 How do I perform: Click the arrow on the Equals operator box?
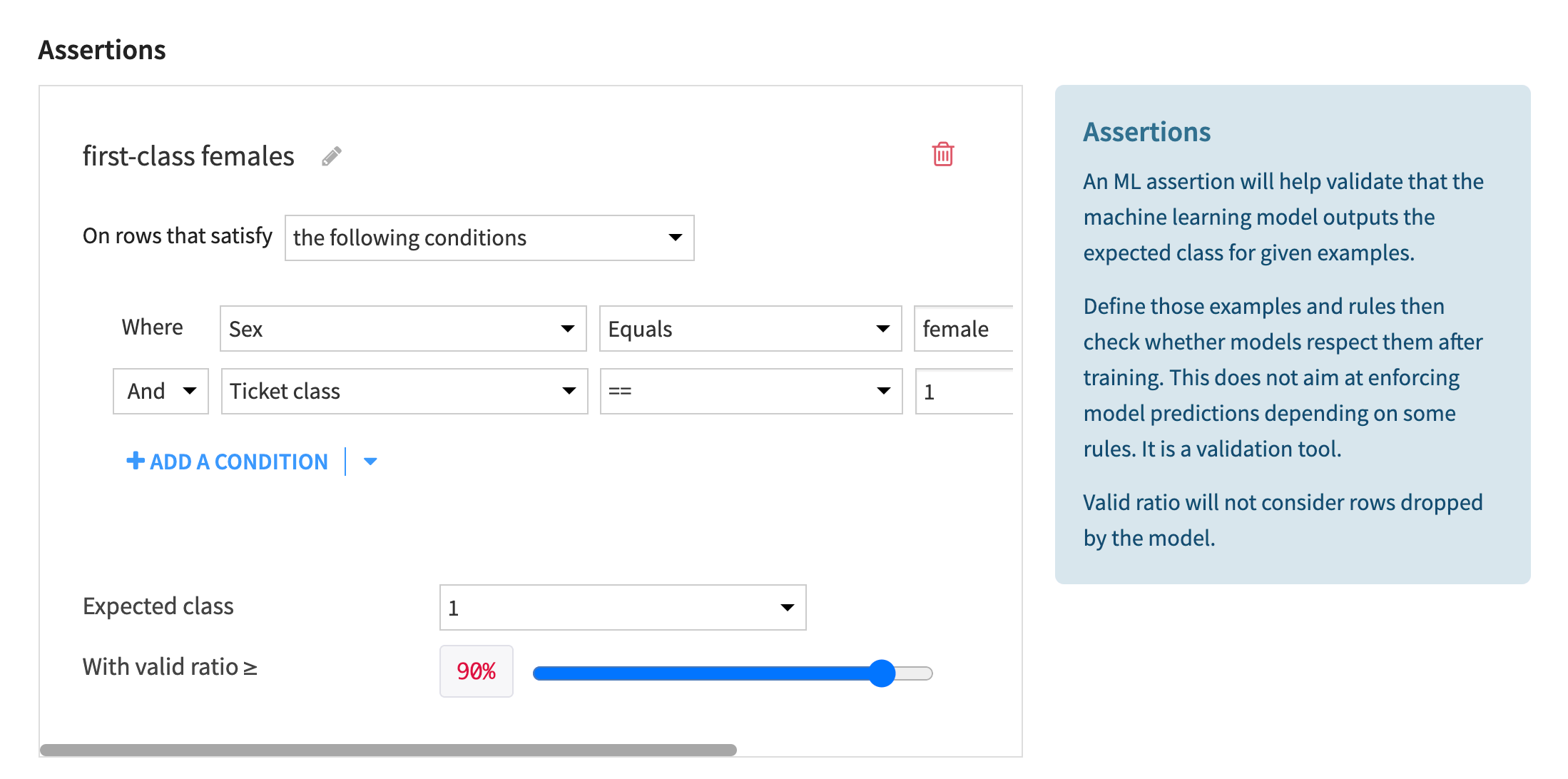883,329
